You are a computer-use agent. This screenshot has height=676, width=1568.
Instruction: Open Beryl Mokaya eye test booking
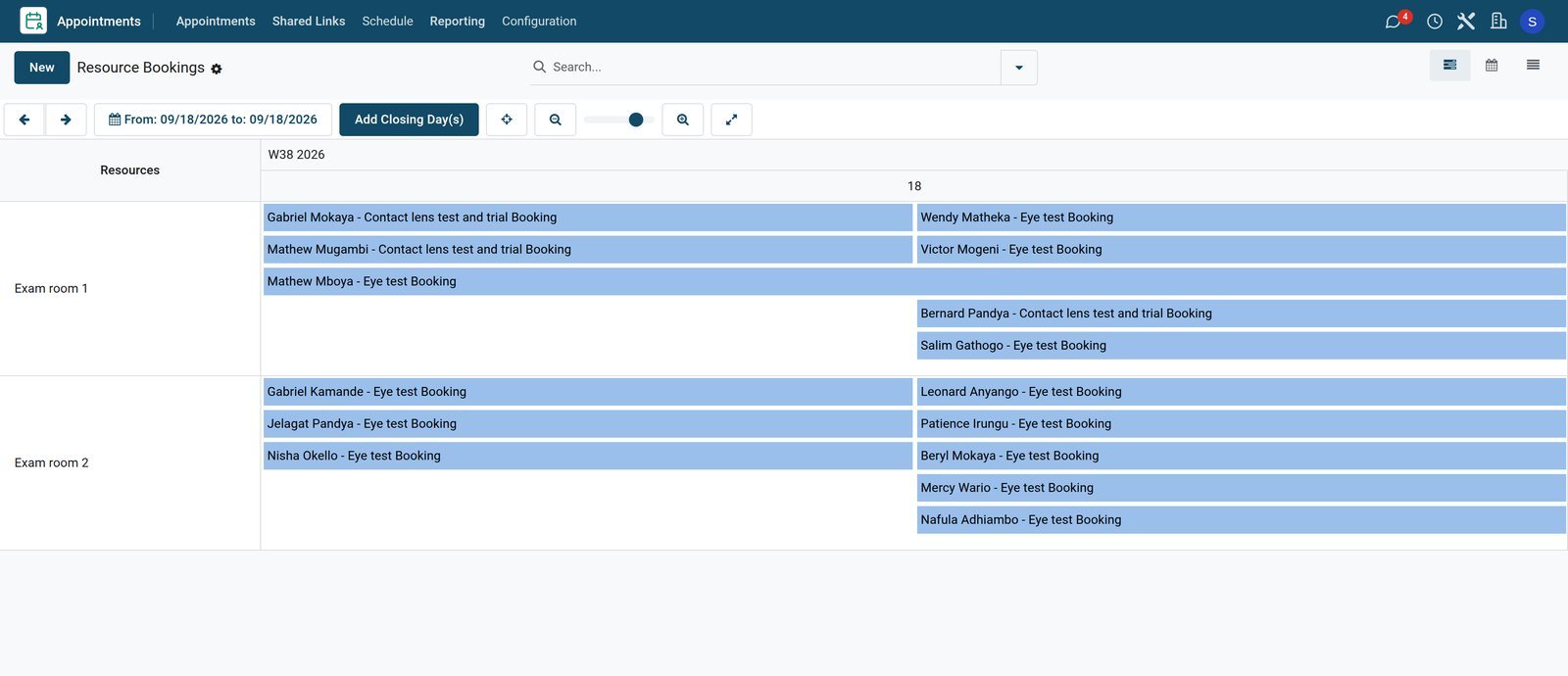1242,456
